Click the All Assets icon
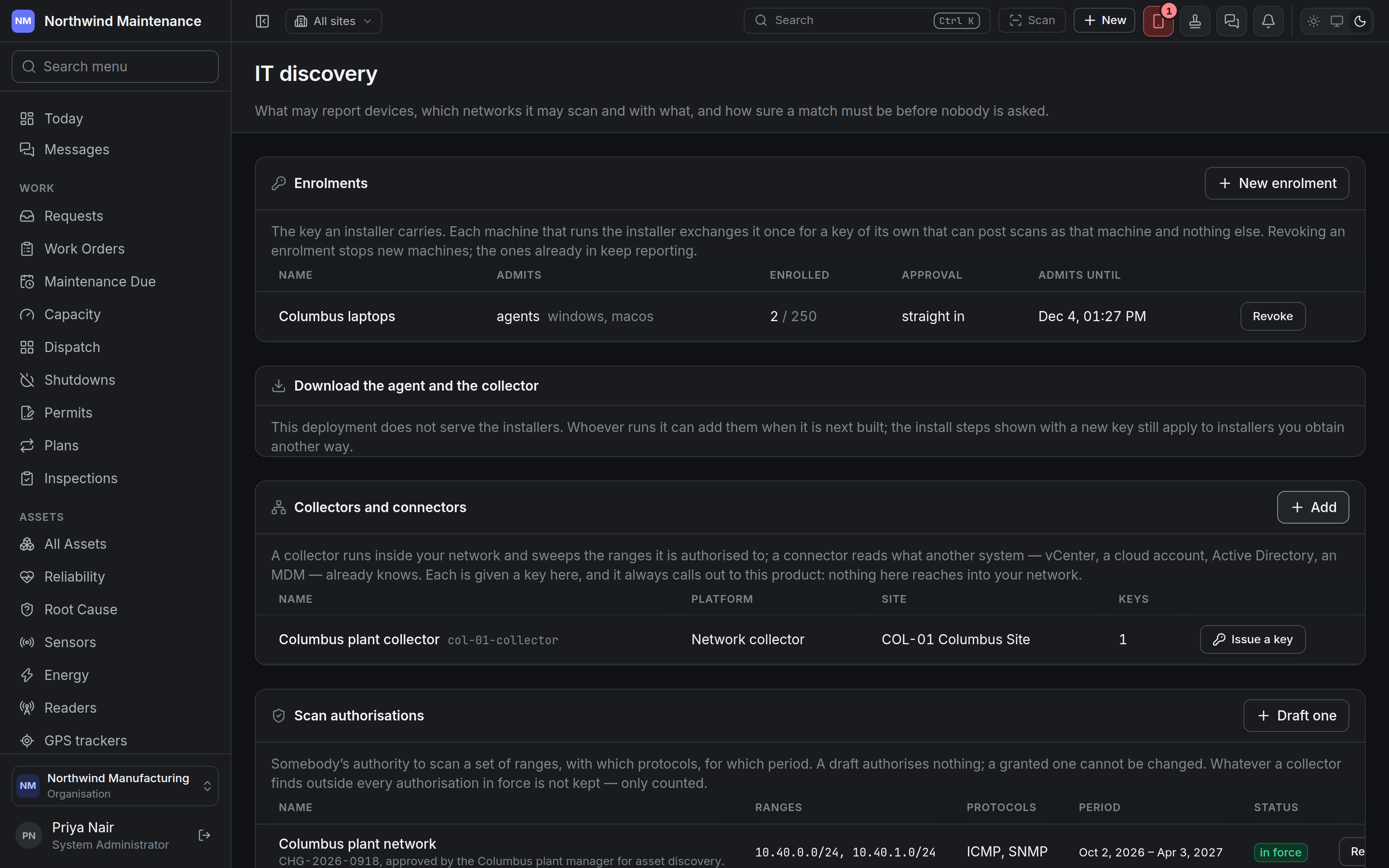Screen dimensions: 1389x868 point(27,543)
